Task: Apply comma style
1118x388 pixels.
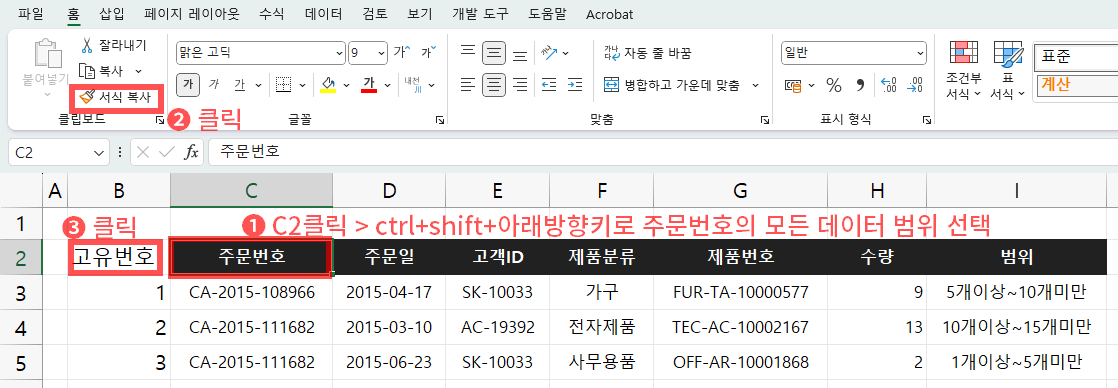Action: (x=860, y=86)
